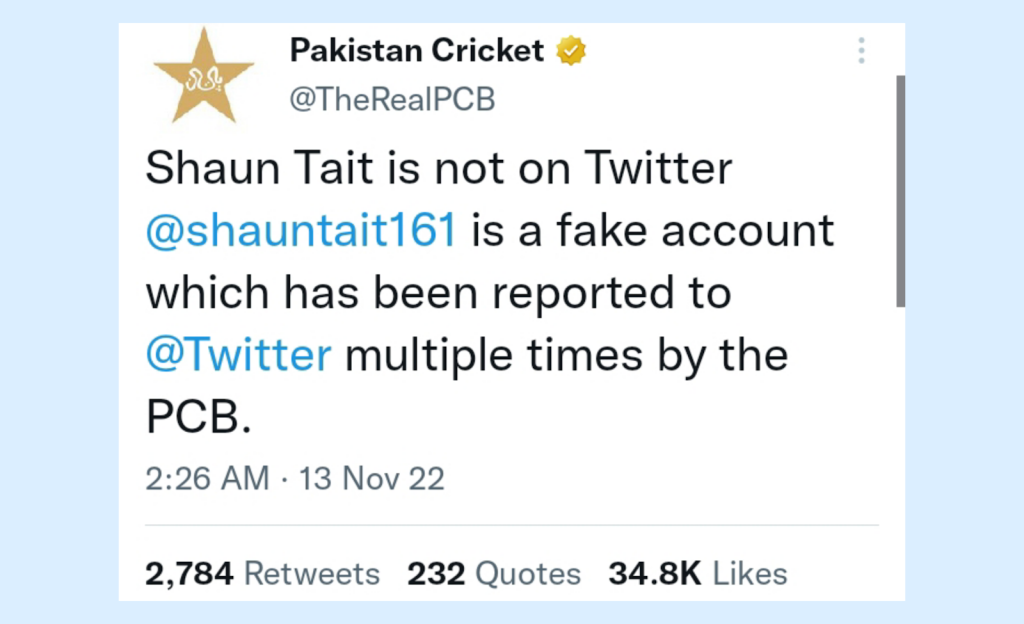View the 34.8K Likes list
The height and width of the screenshot is (624, 1024).
(x=697, y=574)
